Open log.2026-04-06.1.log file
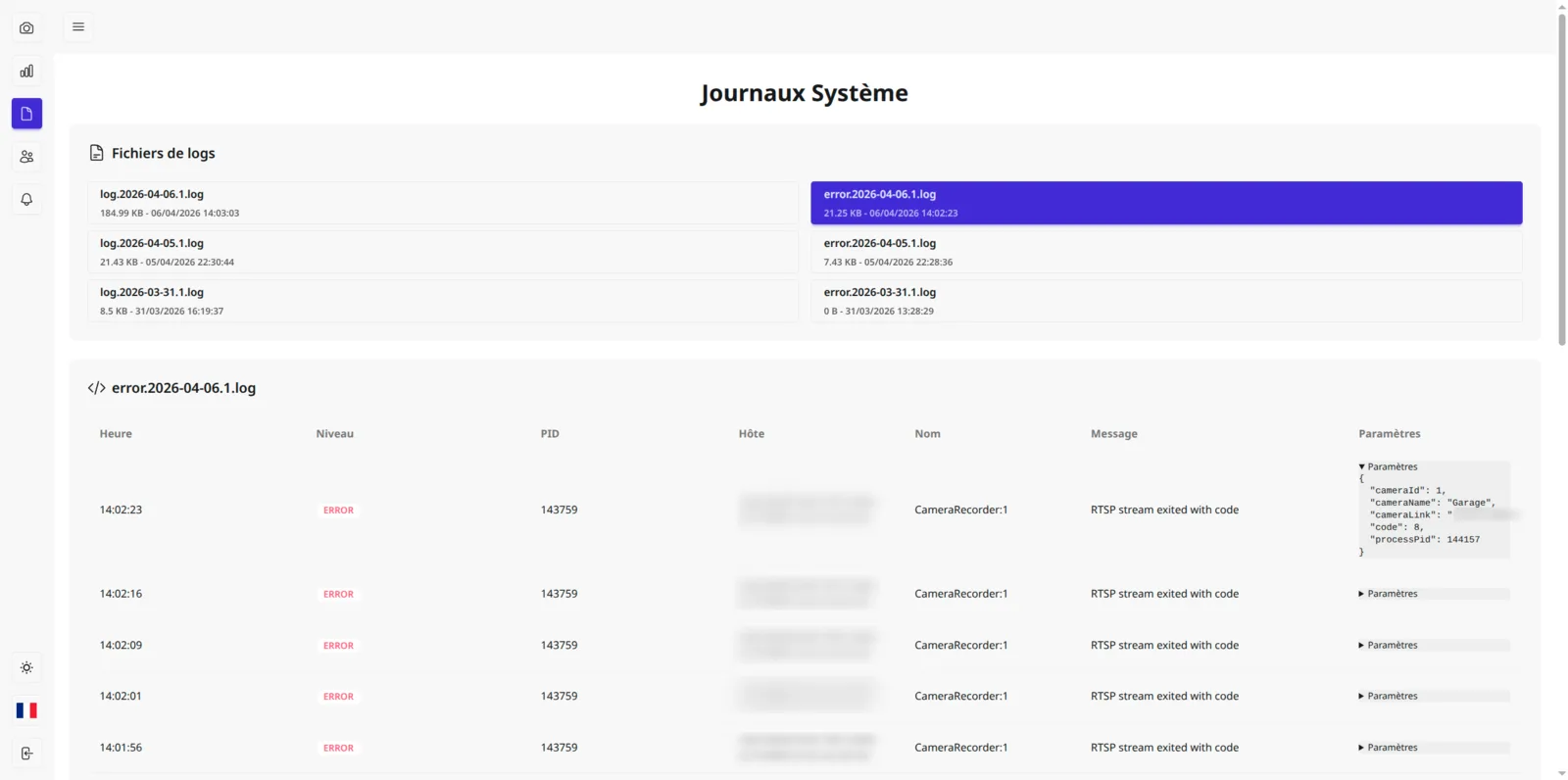This screenshot has width=1568, height=780. point(443,203)
